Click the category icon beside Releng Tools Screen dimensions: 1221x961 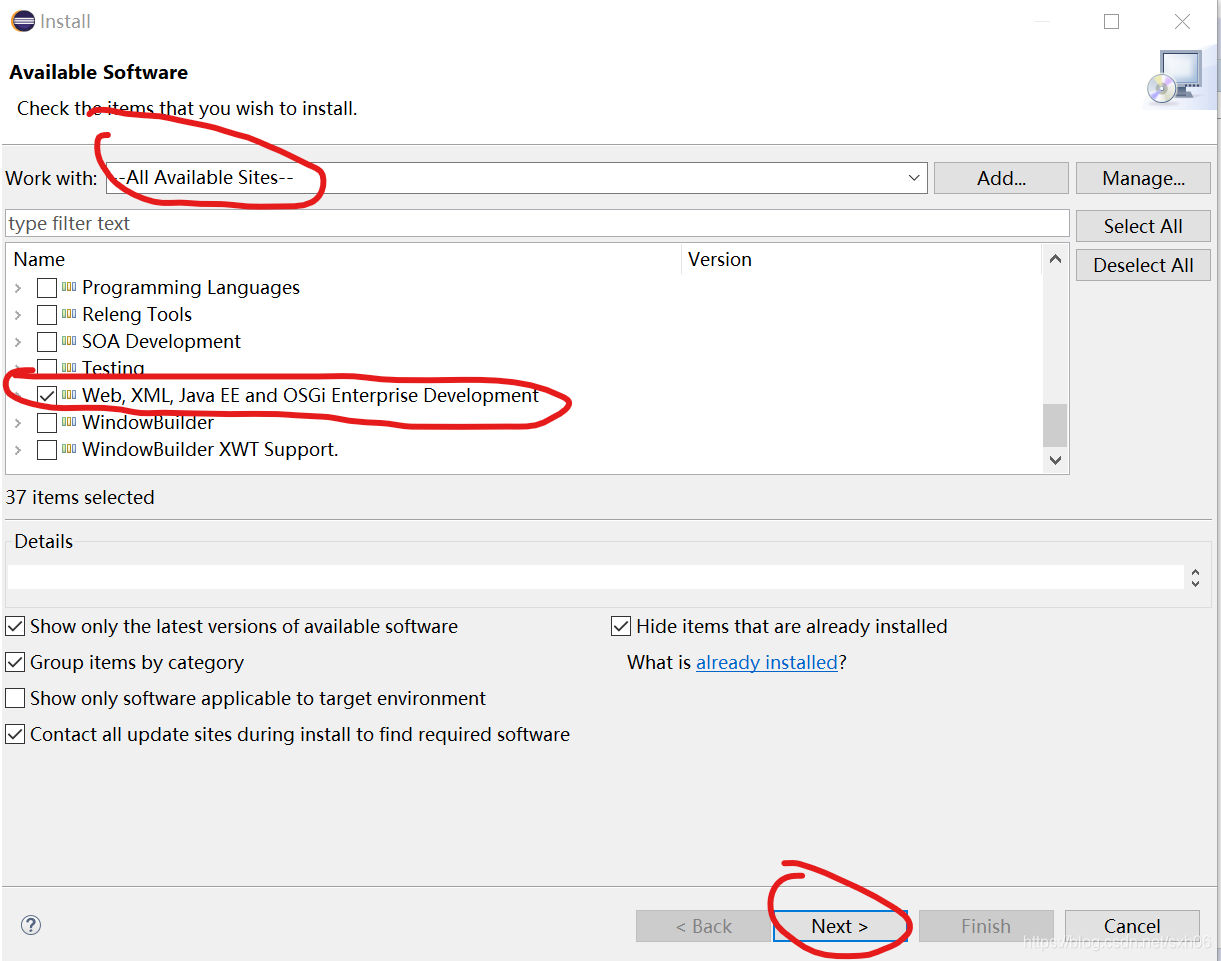pyautogui.click(x=69, y=314)
